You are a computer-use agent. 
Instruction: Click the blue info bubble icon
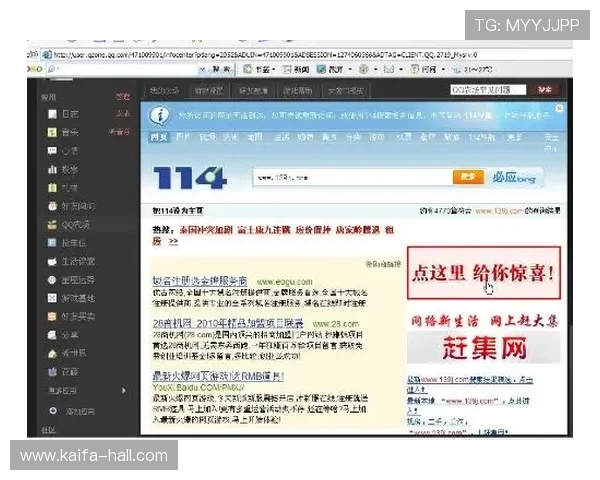(159, 115)
